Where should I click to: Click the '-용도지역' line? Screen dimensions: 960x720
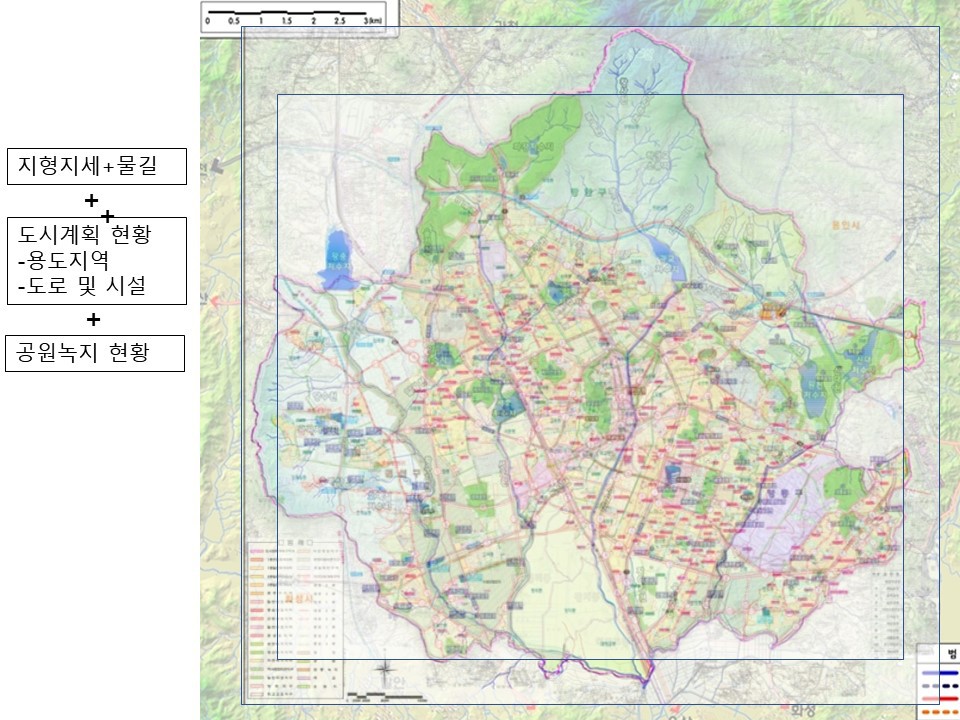pyautogui.click(x=64, y=260)
